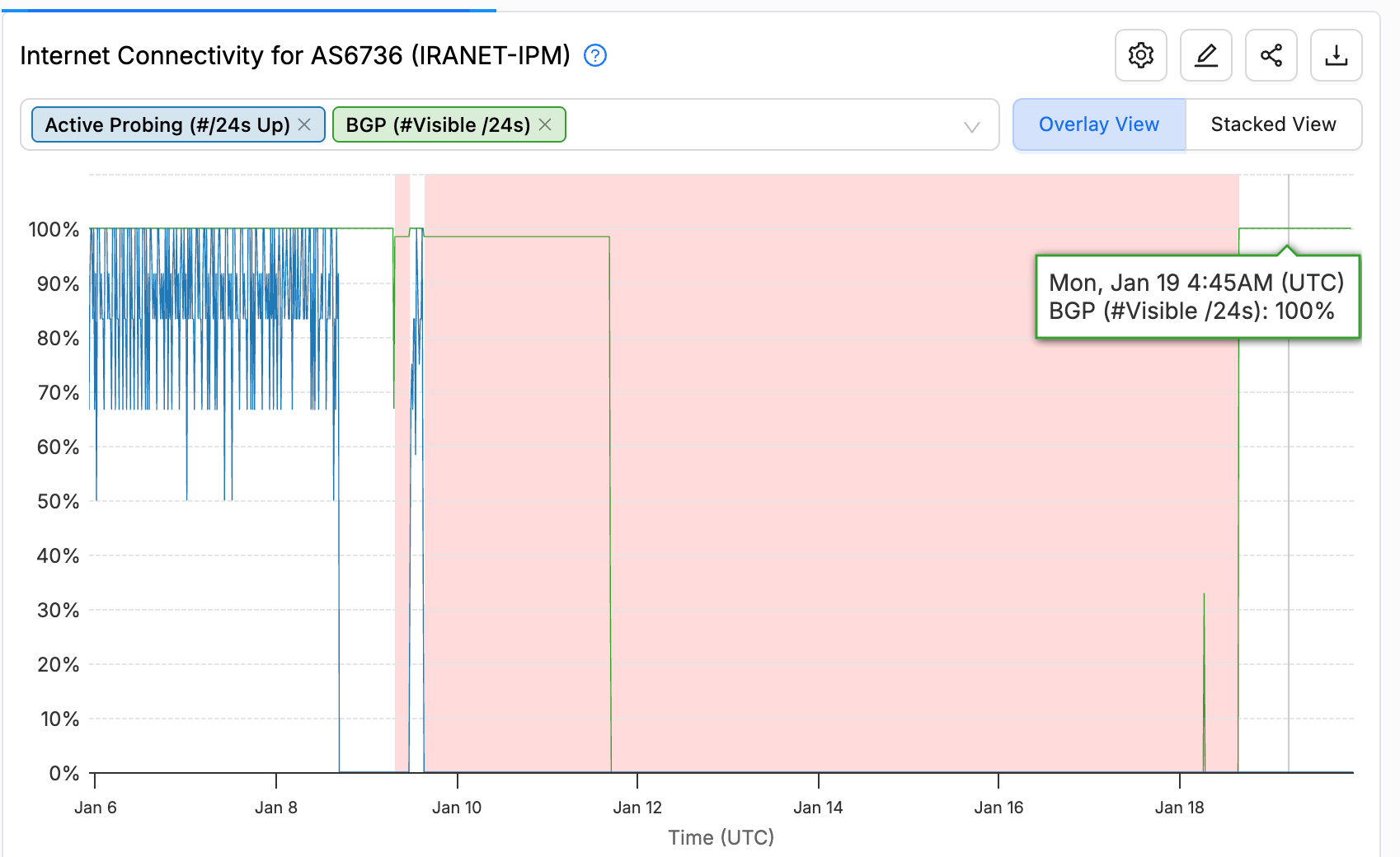Click the Time (UTC) axis title
Screen dimensions: 1400x857
click(x=721, y=837)
